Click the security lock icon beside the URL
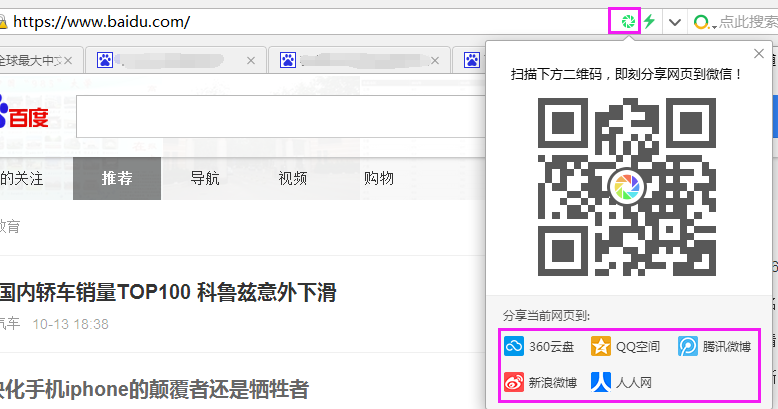The width and height of the screenshot is (778, 409). pos(2,22)
